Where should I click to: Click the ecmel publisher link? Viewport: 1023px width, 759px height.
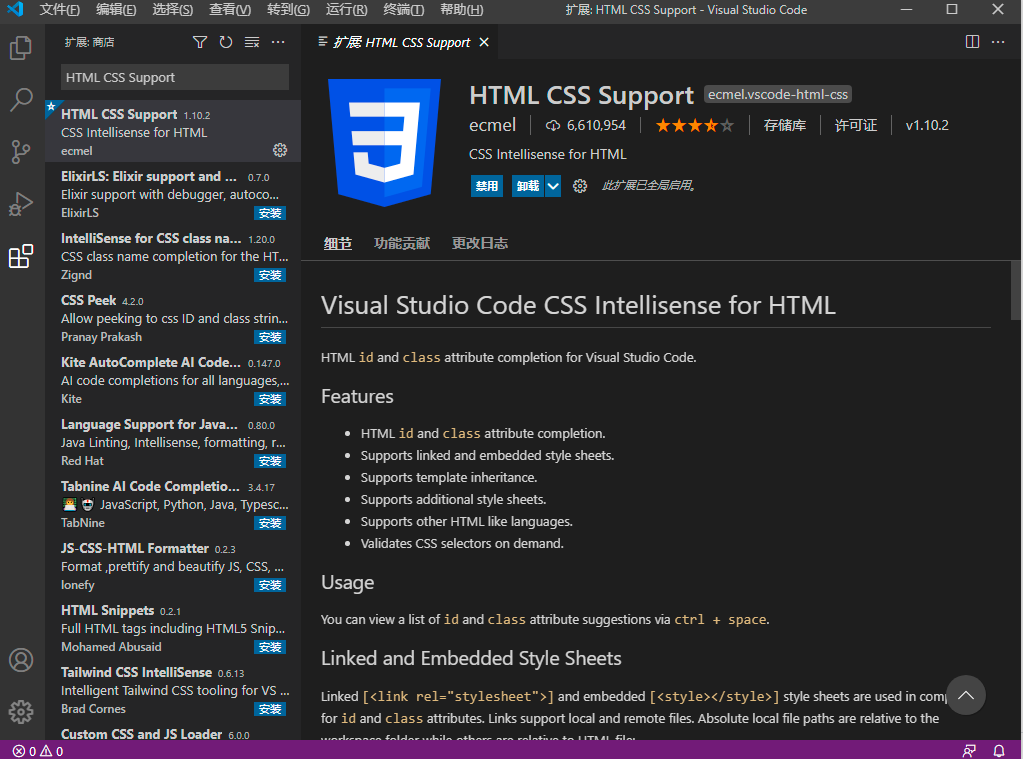pos(493,125)
